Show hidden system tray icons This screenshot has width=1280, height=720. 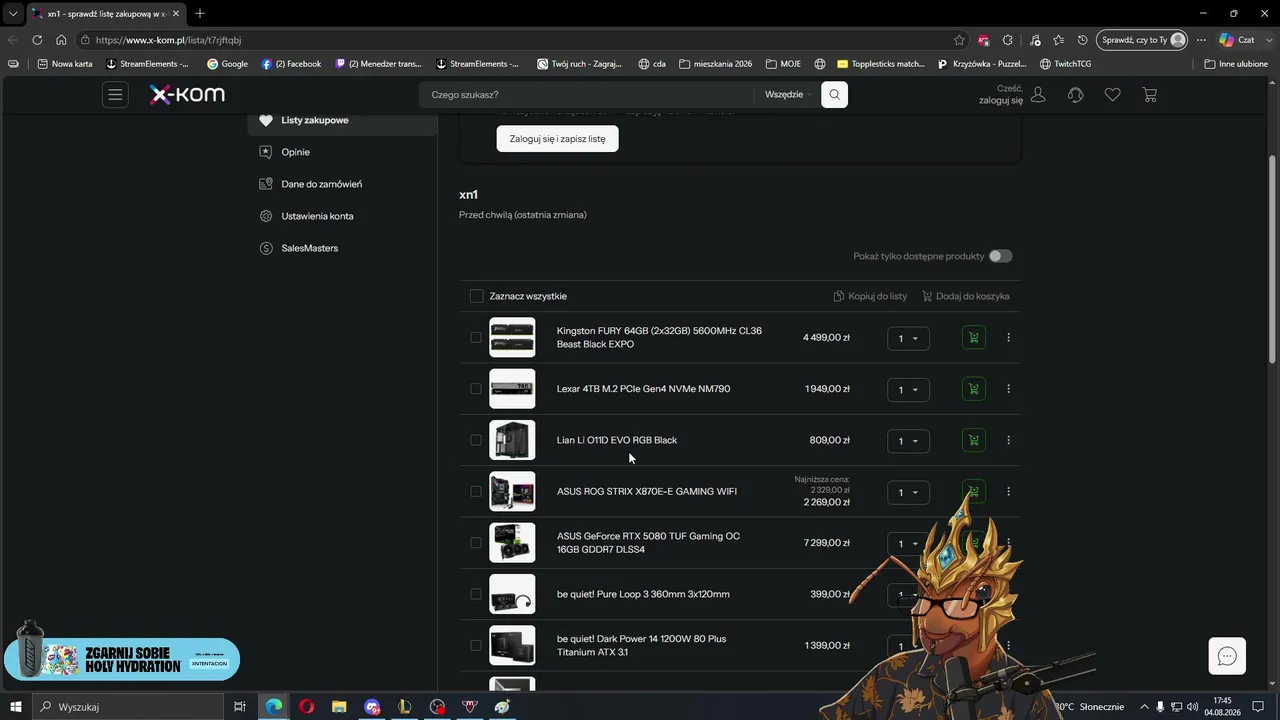(x=1144, y=707)
